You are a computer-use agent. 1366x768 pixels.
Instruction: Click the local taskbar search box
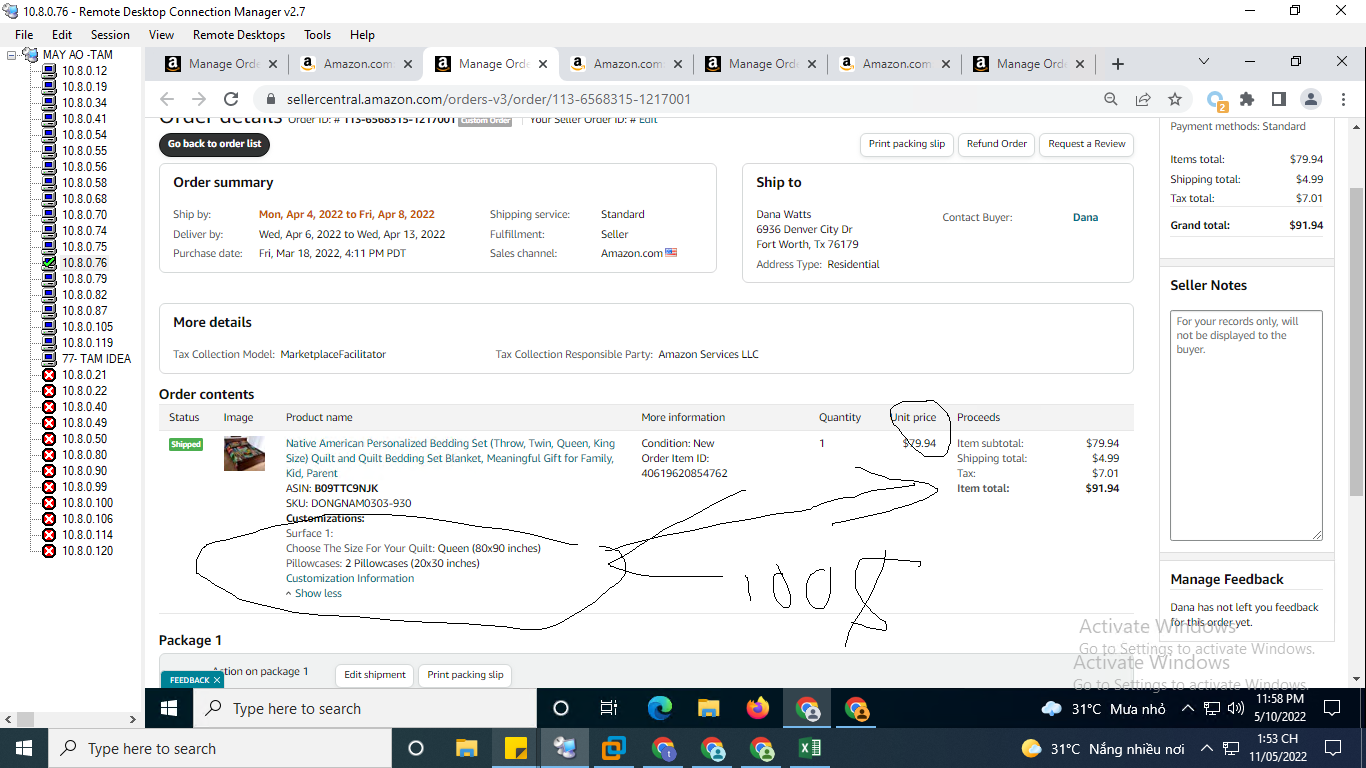tap(219, 748)
